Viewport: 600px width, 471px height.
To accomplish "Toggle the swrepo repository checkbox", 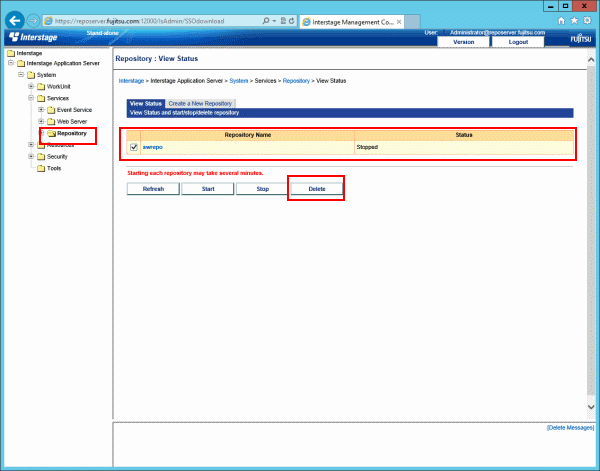I will tap(134, 147).
